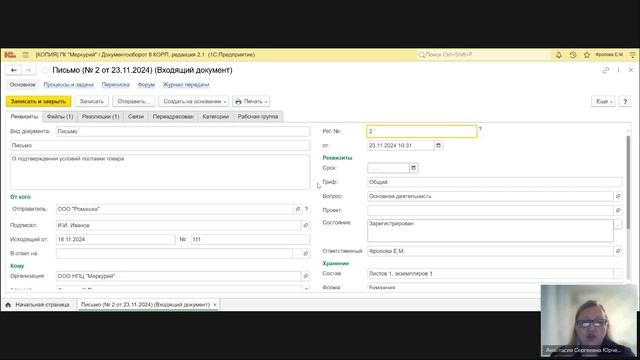Open the Отправитель record icon
640x360 pixels.
(298, 209)
